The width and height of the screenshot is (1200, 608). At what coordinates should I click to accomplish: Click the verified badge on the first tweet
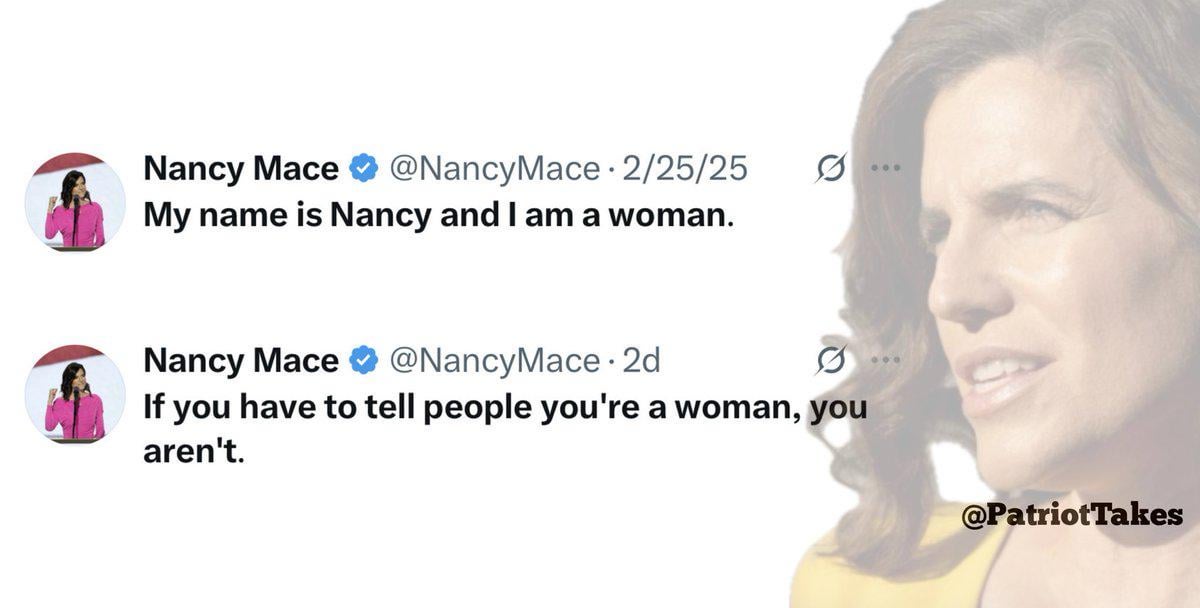click(363, 170)
